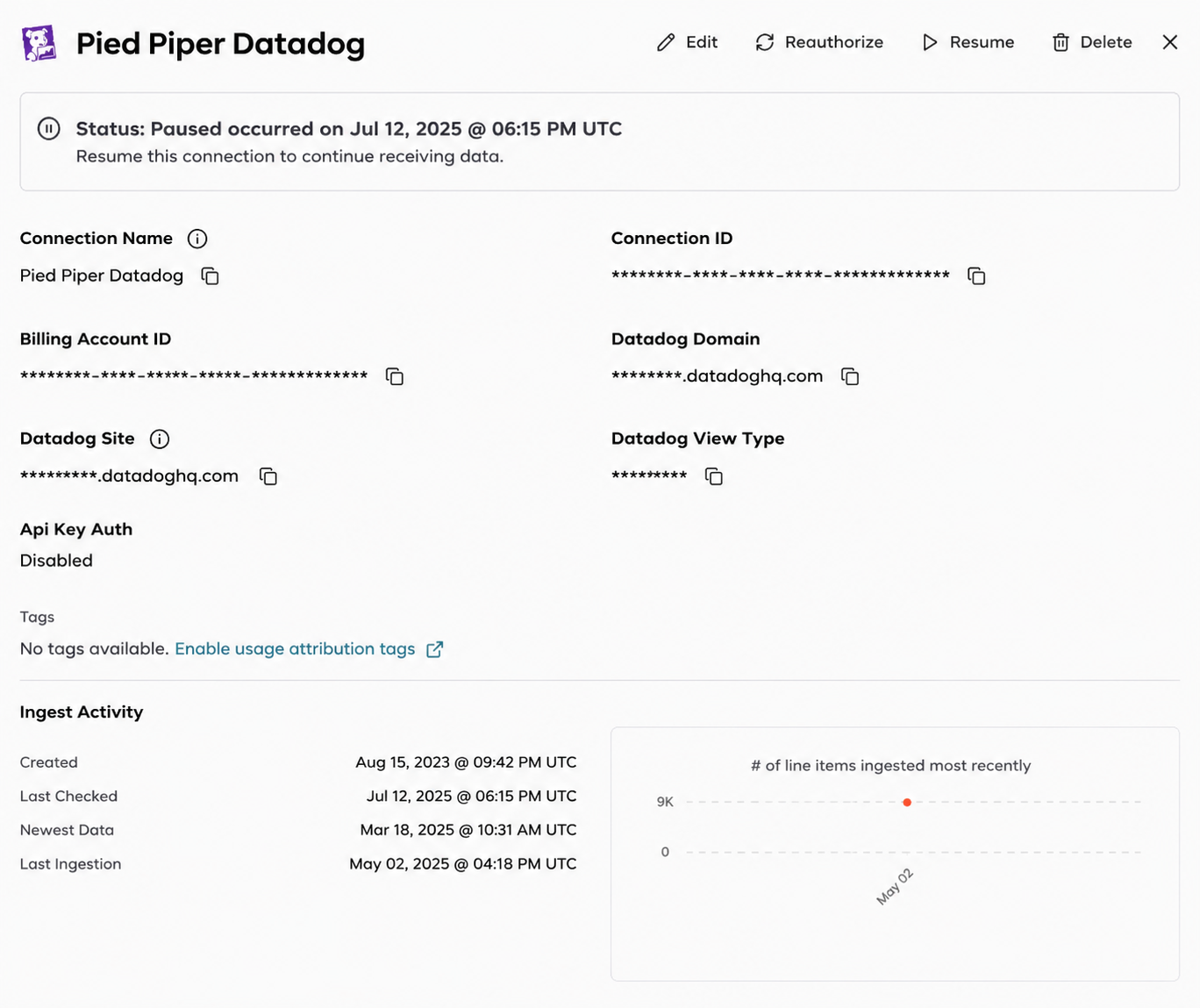1200x1008 pixels.
Task: Copy the Connection ID
Action: coord(976,276)
